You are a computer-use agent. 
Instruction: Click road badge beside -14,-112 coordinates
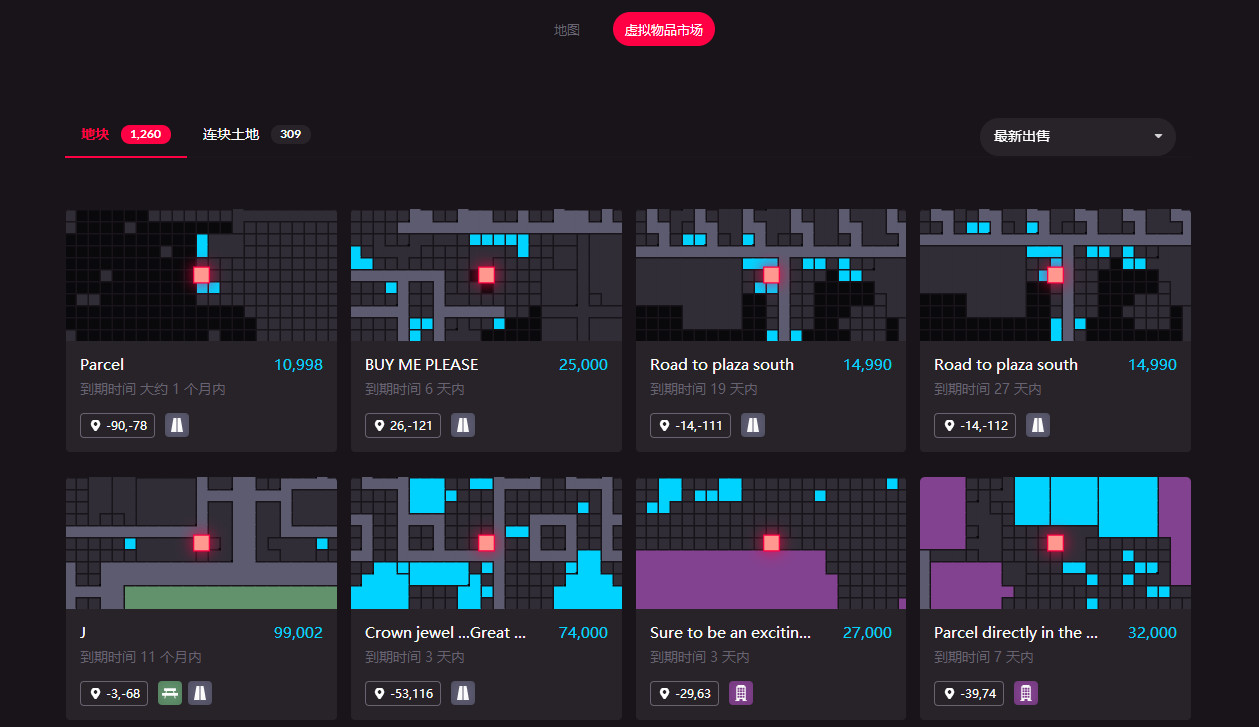pos(1038,425)
